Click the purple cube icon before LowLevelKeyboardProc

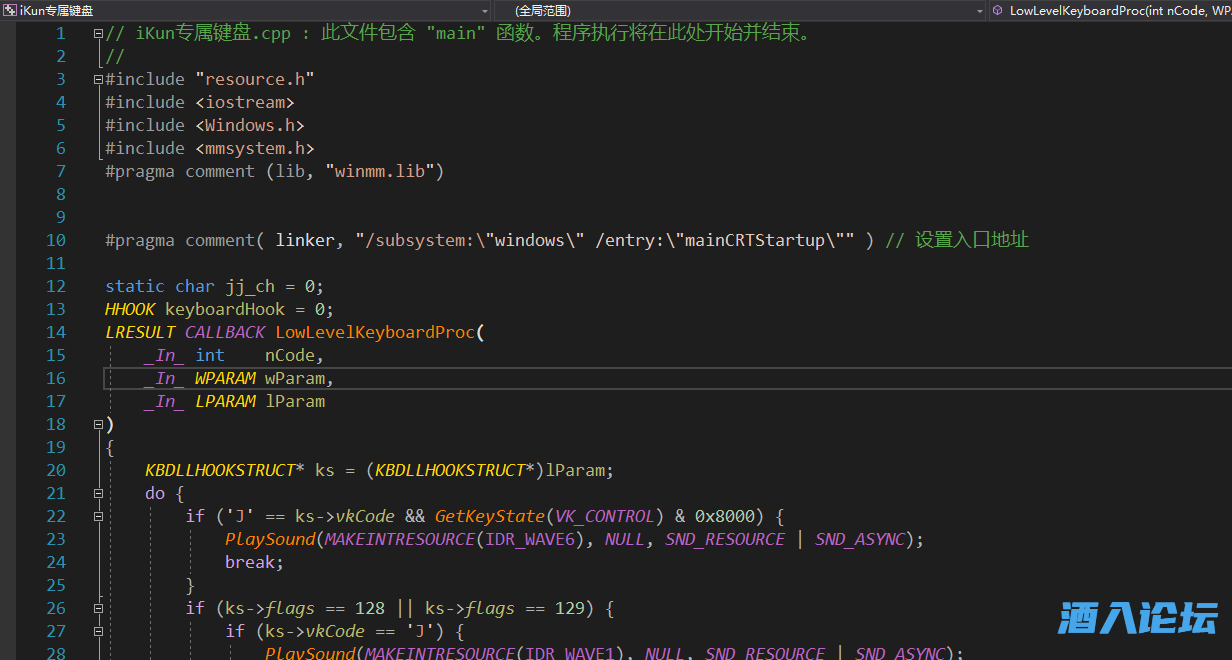point(998,10)
